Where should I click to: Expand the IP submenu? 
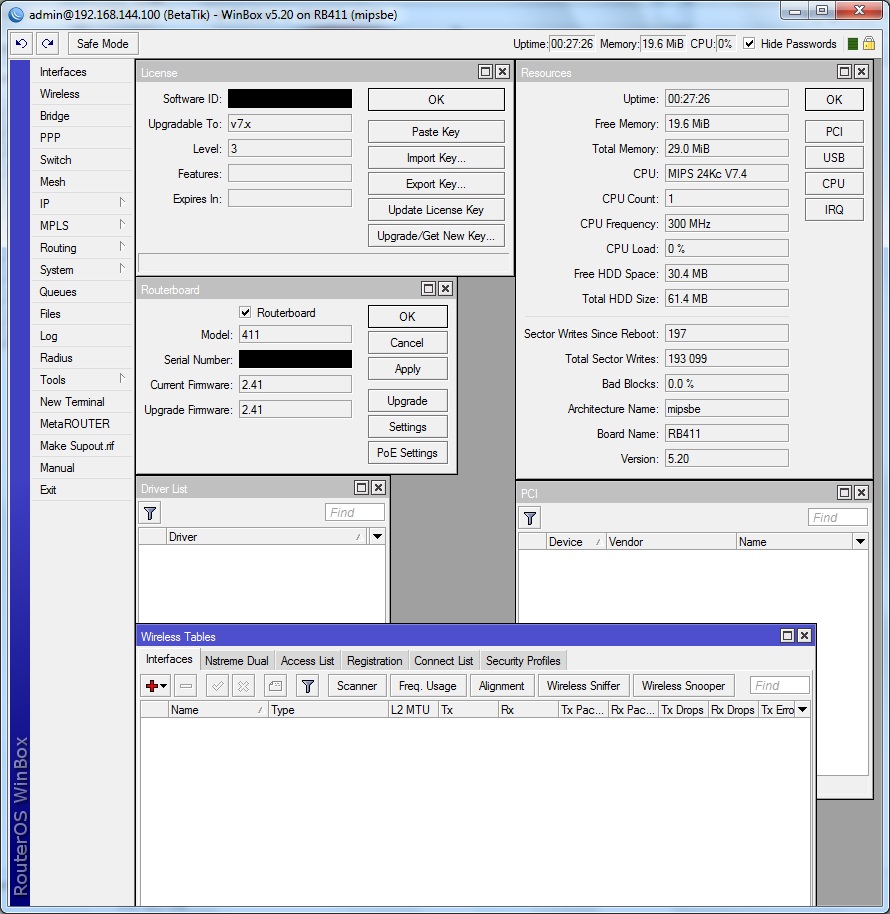(x=122, y=202)
